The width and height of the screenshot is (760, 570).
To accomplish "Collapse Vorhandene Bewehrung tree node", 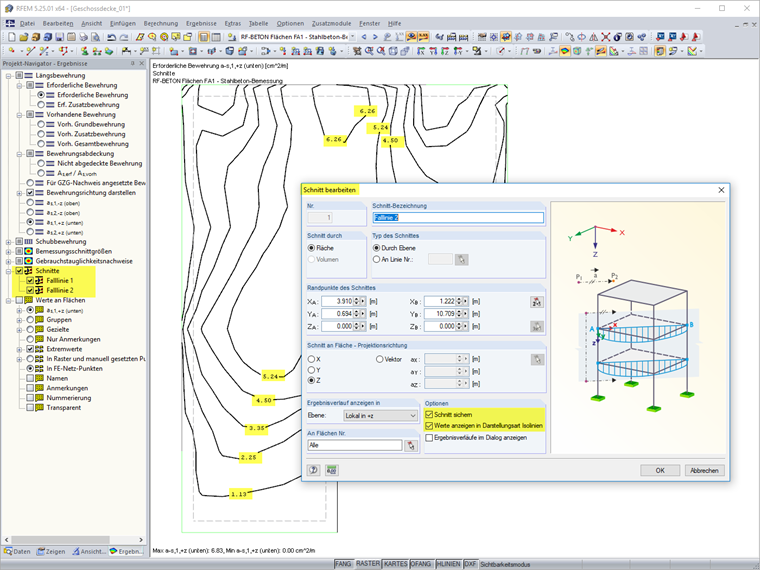I will pos(19,114).
